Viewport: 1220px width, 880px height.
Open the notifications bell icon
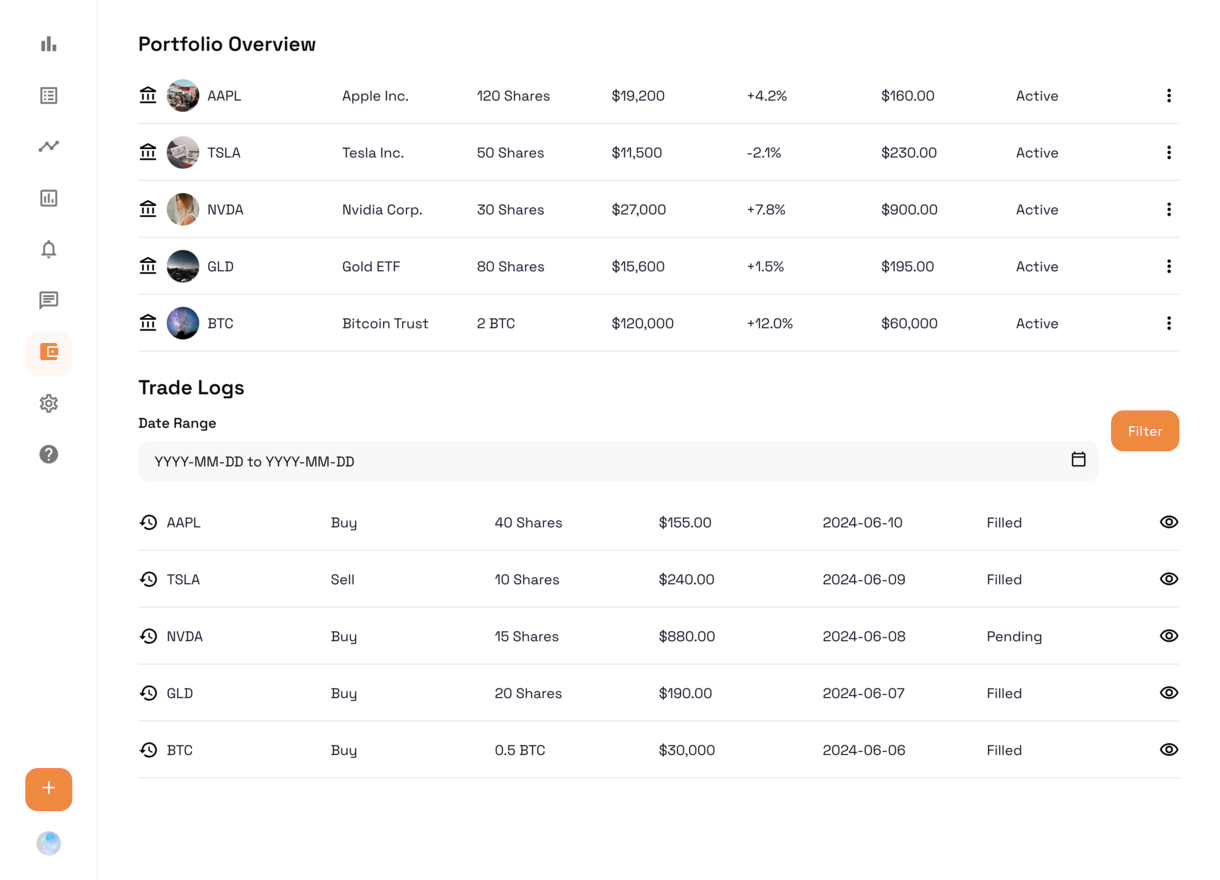(48, 249)
